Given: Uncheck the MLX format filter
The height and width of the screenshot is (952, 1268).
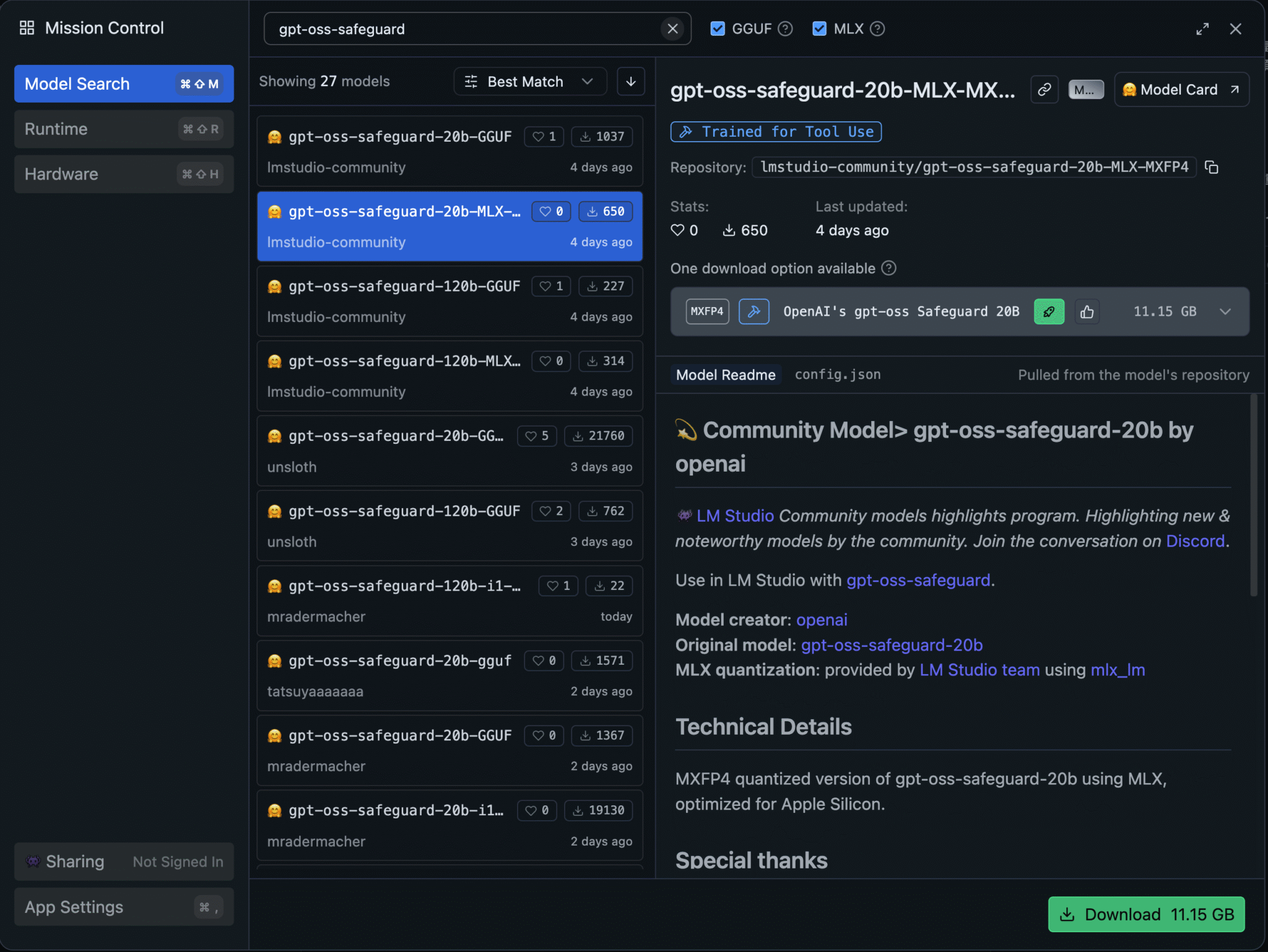Looking at the screenshot, I should click(x=820, y=28).
